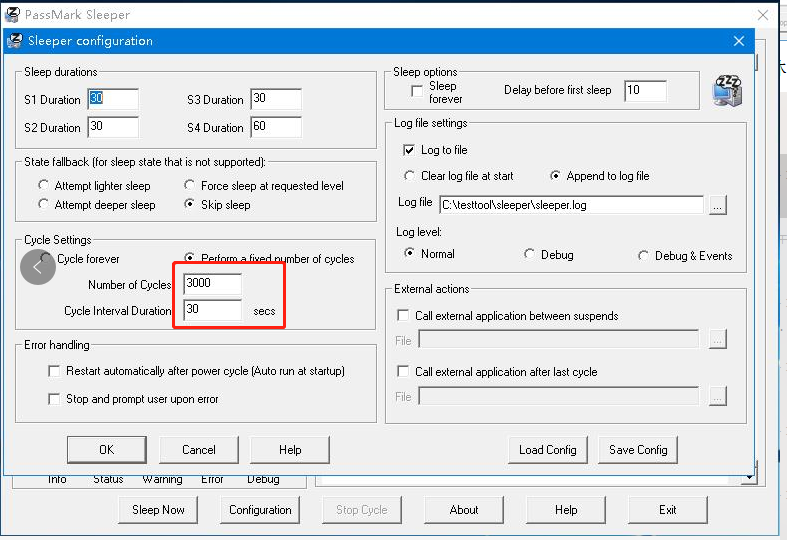Click the Sleeper configuration title icon

pos(15,41)
